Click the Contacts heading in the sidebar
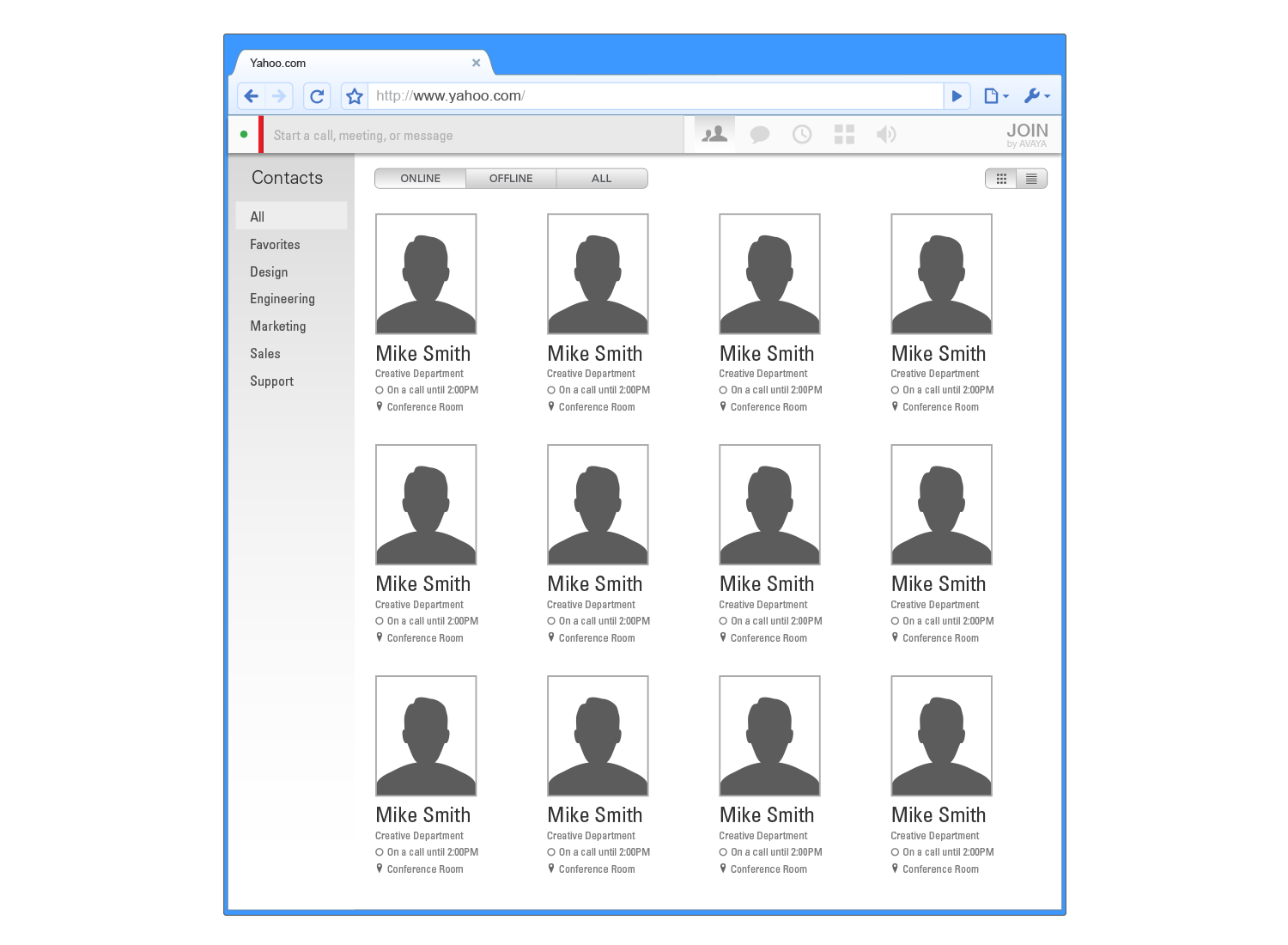This screenshot has height=945, width=1288. [287, 178]
